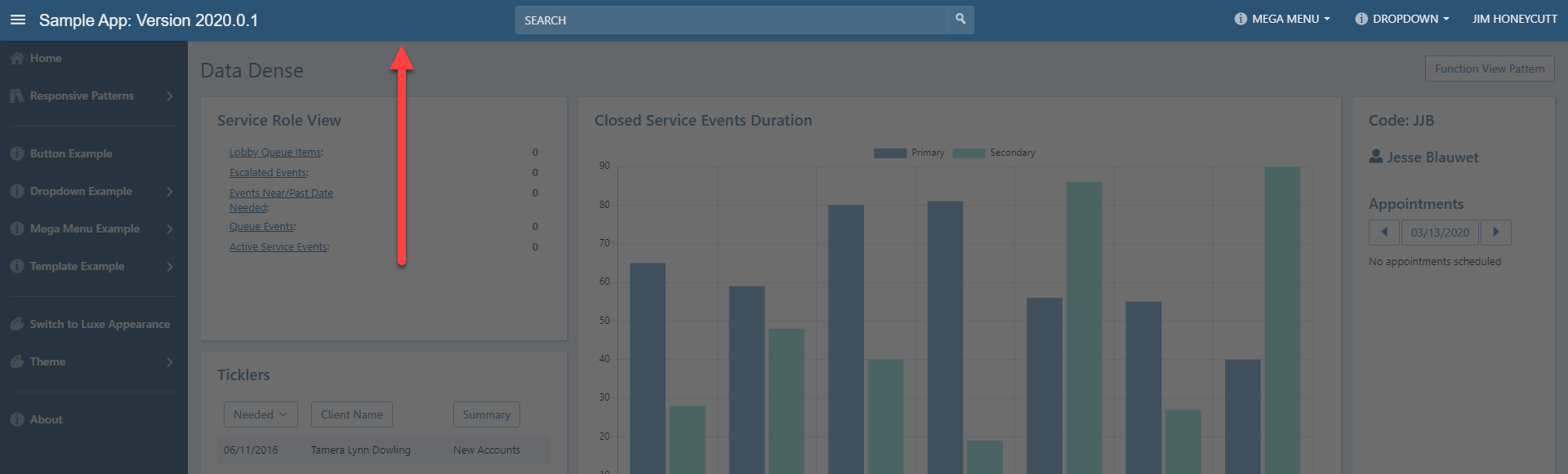Go to previous appointment date arrow
Viewport: 1568px width, 474px height.
coord(1383,233)
